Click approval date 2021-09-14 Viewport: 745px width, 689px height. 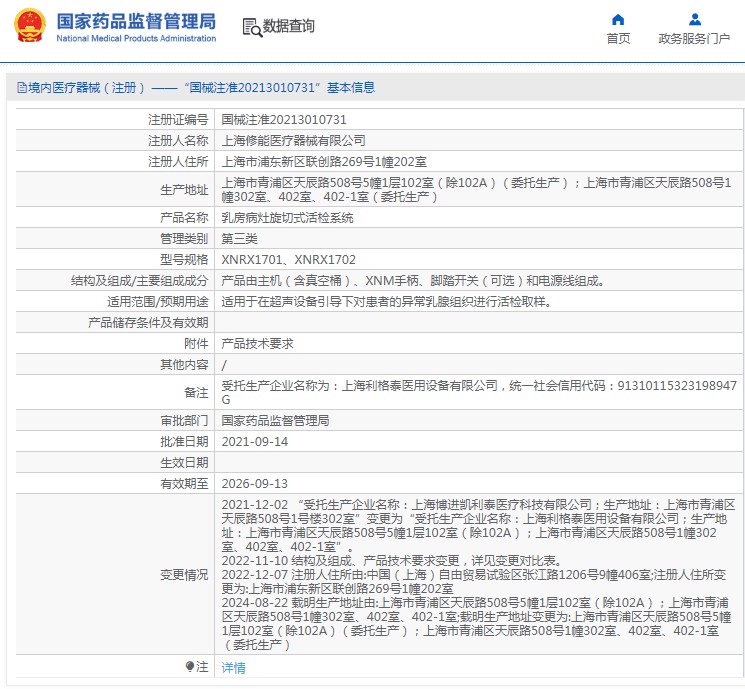254,441
